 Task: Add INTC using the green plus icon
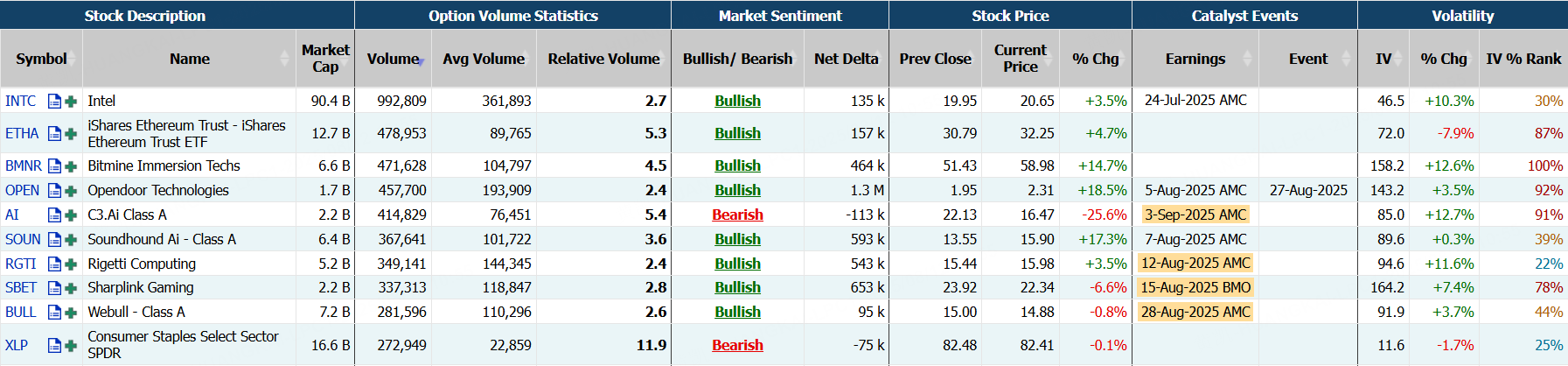point(71,102)
